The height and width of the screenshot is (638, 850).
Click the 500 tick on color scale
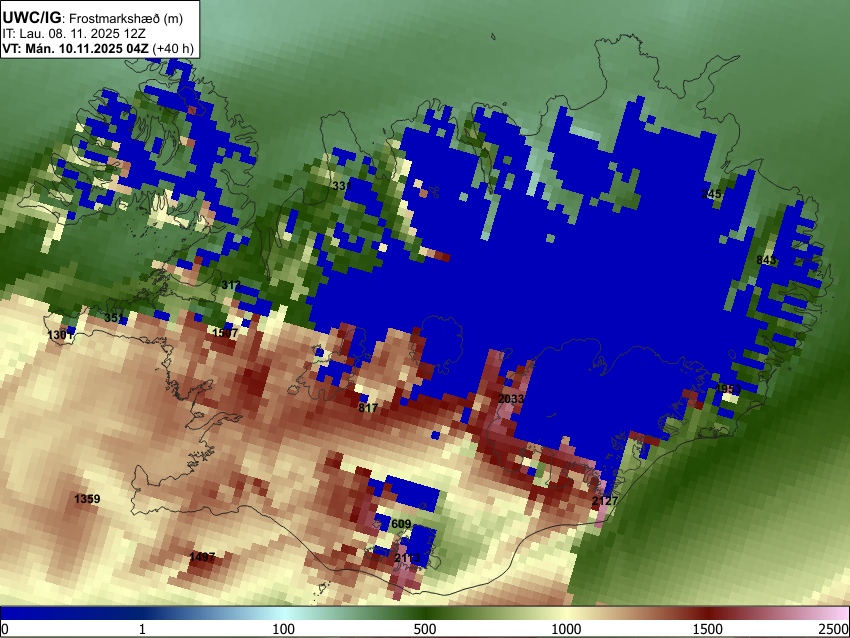(425, 629)
